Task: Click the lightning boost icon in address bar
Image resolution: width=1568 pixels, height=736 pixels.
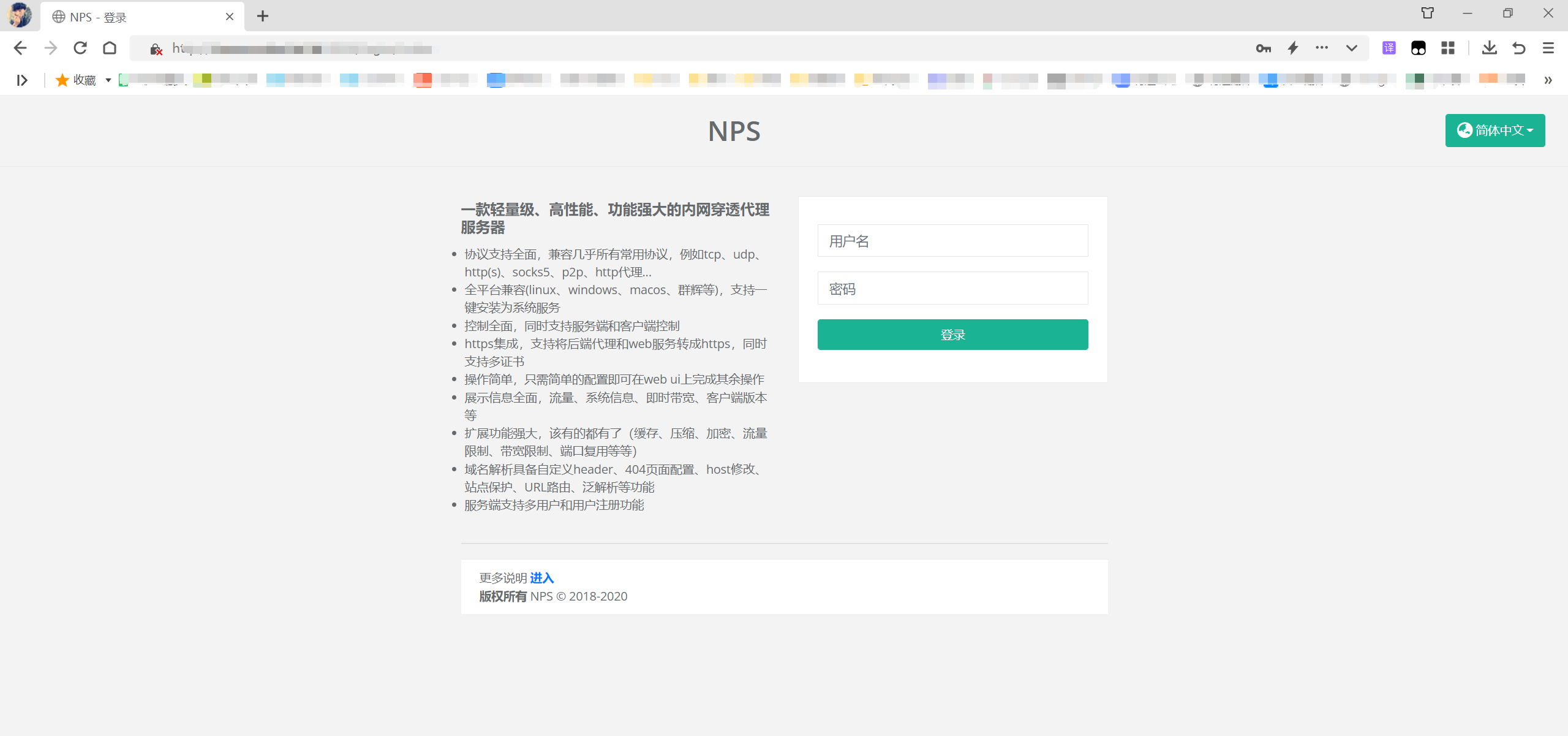Action: tap(1293, 47)
